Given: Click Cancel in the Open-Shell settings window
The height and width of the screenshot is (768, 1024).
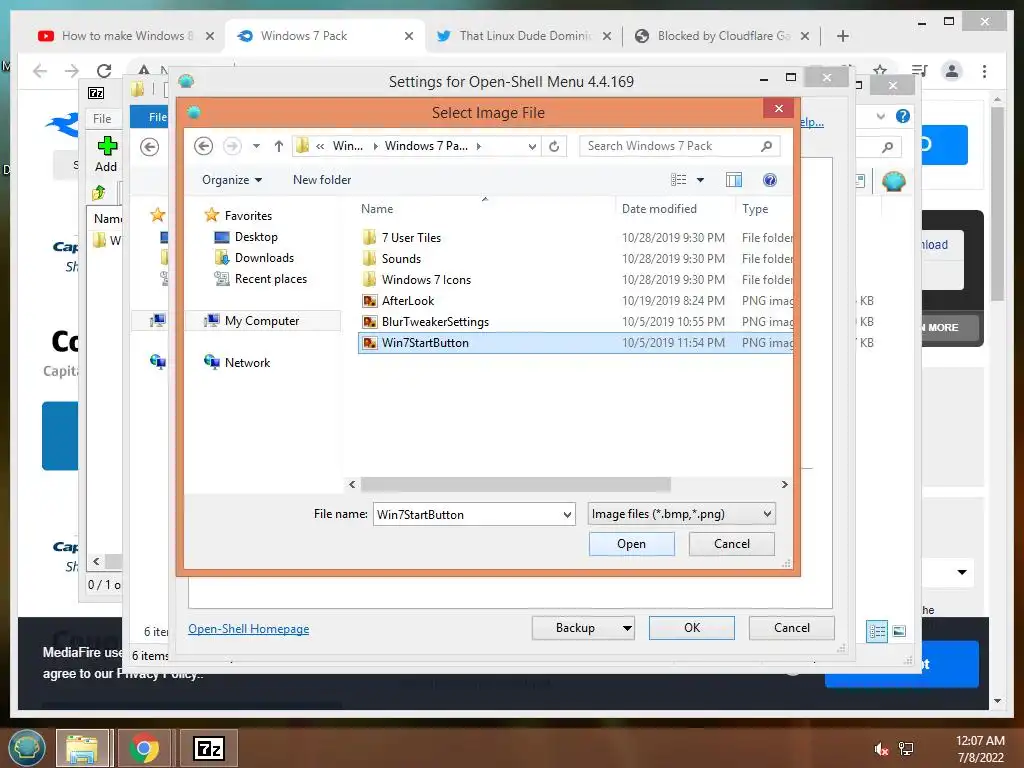Looking at the screenshot, I should (x=792, y=628).
